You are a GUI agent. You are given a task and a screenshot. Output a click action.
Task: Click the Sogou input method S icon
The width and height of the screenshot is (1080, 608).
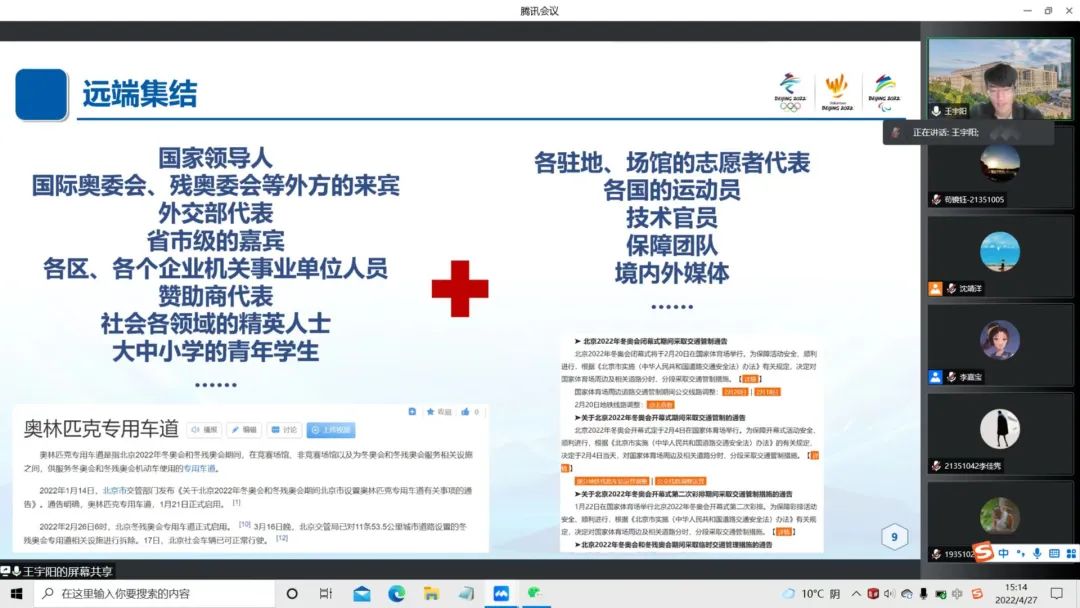click(983, 553)
